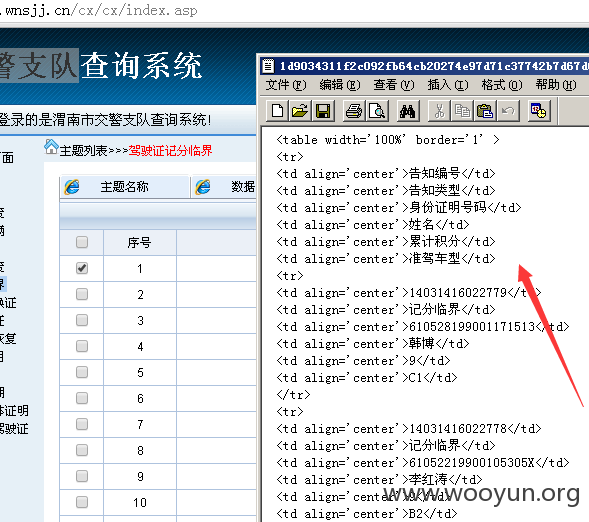This screenshot has width=589, height=522.
Task: Toggle the select-all checkbox in header row
Action: pos(82,242)
